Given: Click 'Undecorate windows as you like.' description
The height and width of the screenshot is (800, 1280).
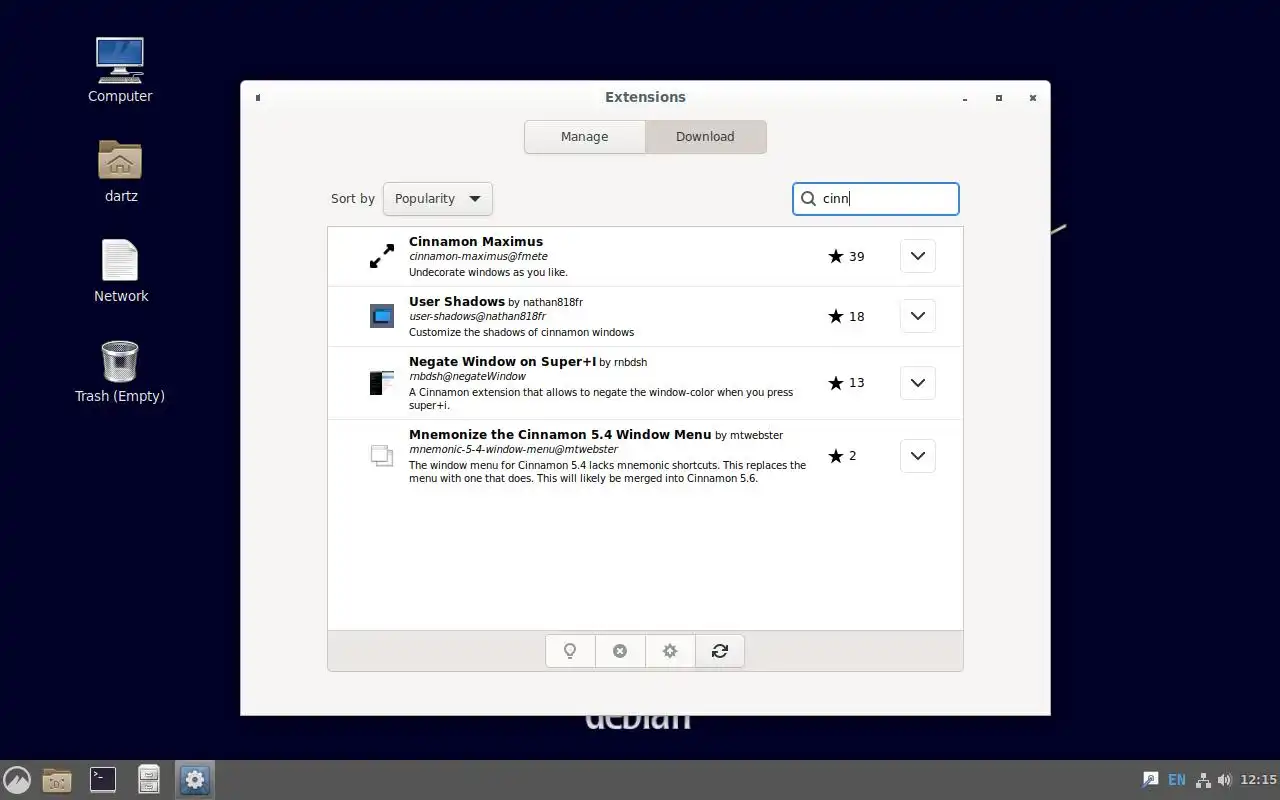Looking at the screenshot, I should click(x=488, y=272).
